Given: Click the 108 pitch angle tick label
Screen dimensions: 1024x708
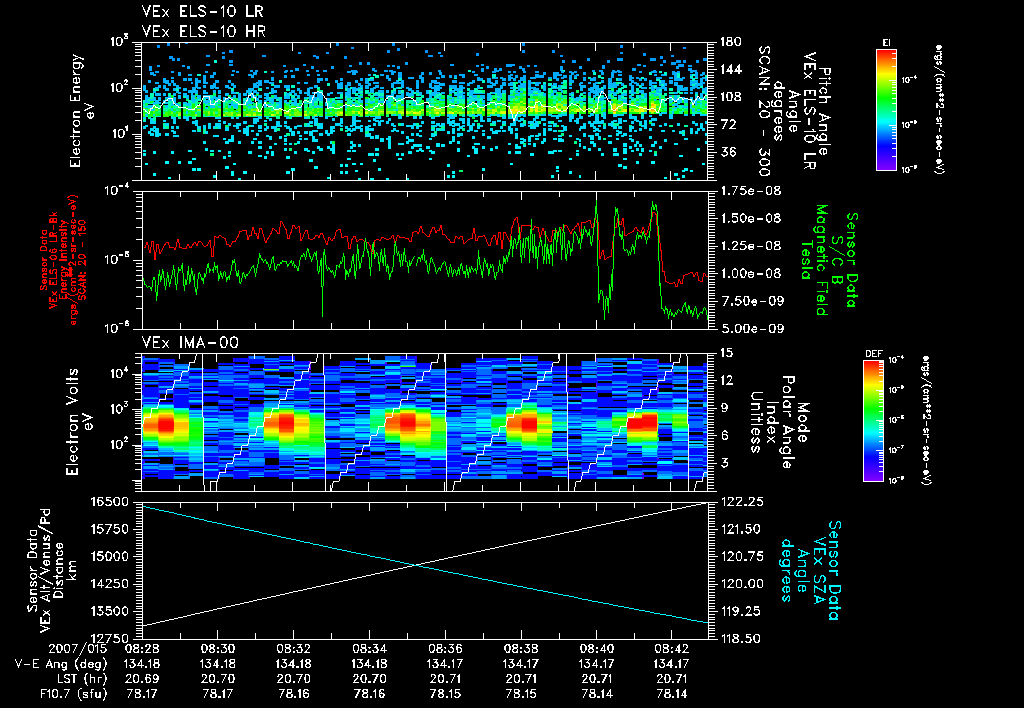Looking at the screenshot, I should click(730, 97).
